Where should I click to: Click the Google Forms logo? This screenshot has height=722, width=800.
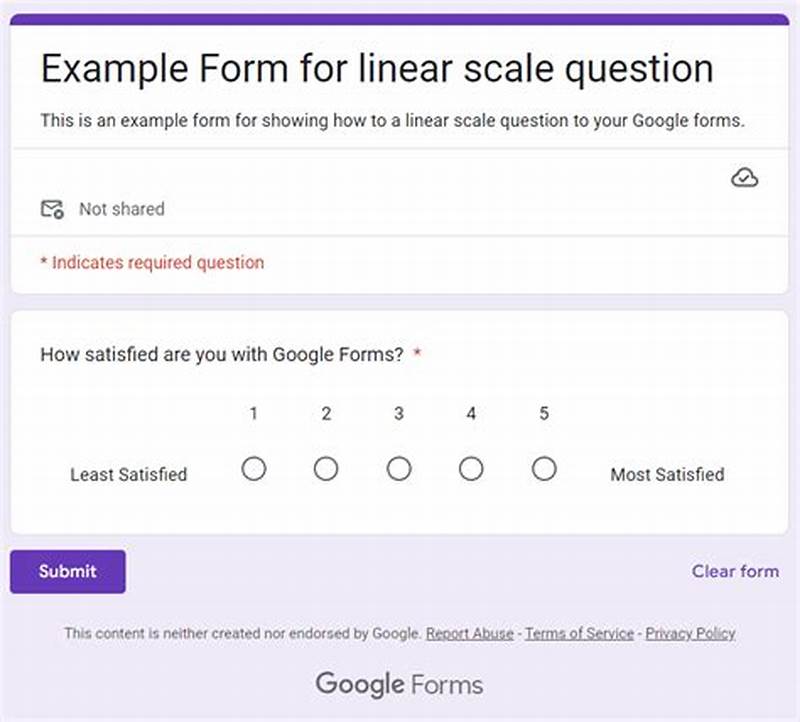(x=399, y=684)
